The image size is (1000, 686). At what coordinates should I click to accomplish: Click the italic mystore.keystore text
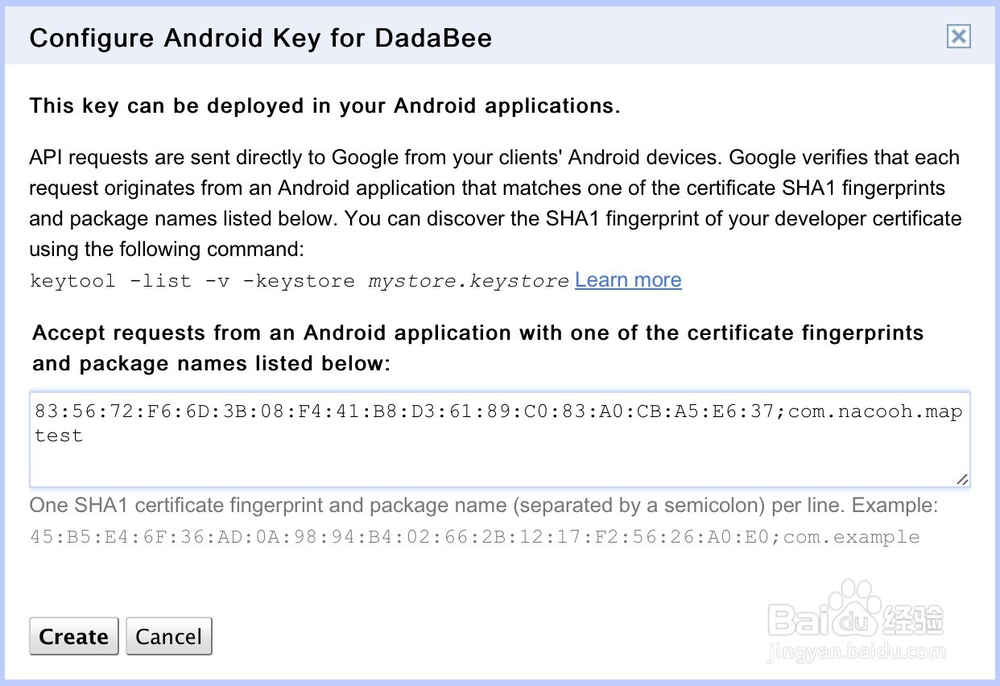(468, 281)
